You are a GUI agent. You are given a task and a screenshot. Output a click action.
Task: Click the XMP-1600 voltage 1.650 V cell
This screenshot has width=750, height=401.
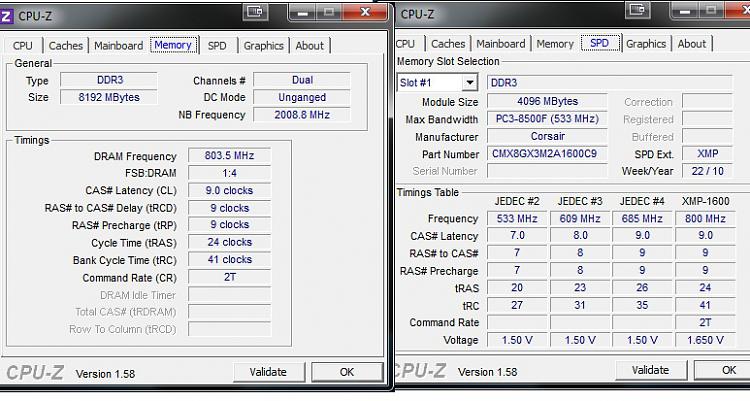point(706,340)
